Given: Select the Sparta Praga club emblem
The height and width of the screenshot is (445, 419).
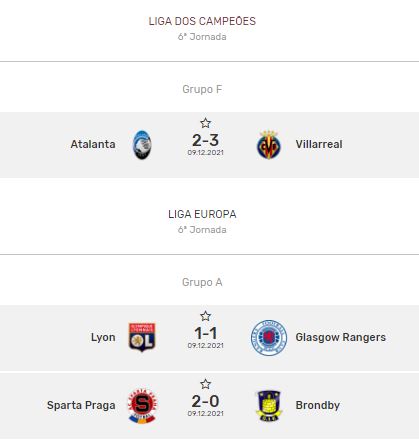Looking at the screenshot, I should click(142, 406).
